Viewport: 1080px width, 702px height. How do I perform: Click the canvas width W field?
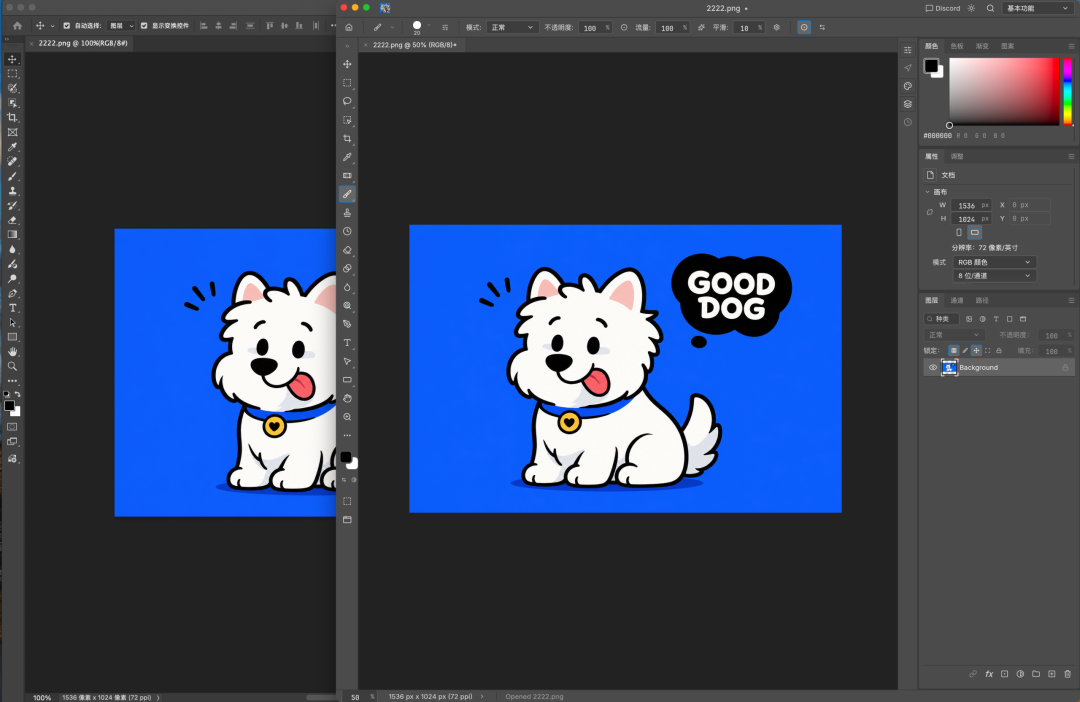click(970, 205)
